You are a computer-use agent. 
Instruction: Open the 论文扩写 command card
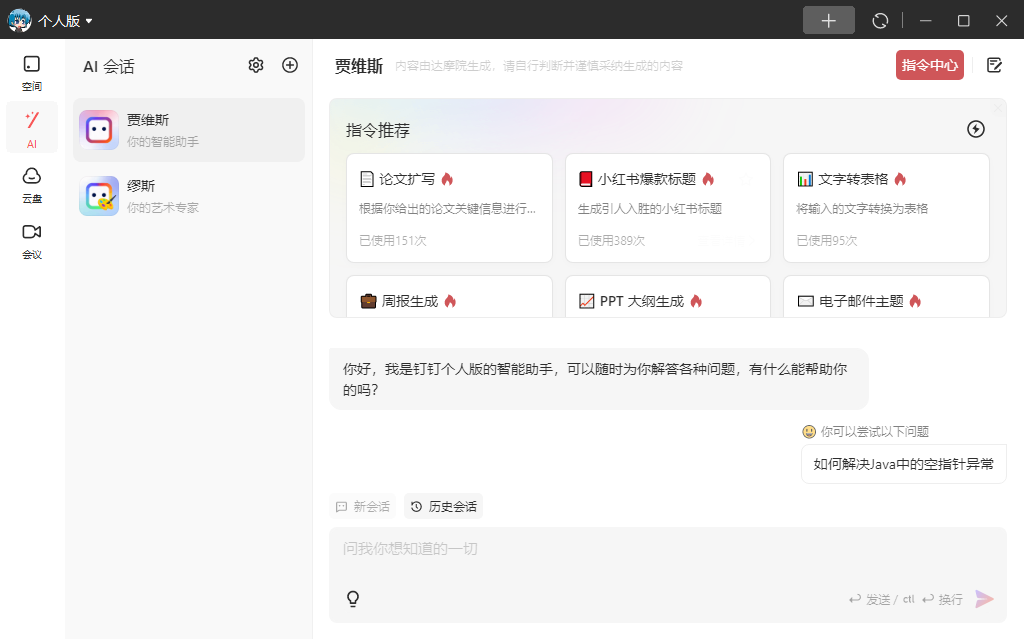(449, 208)
